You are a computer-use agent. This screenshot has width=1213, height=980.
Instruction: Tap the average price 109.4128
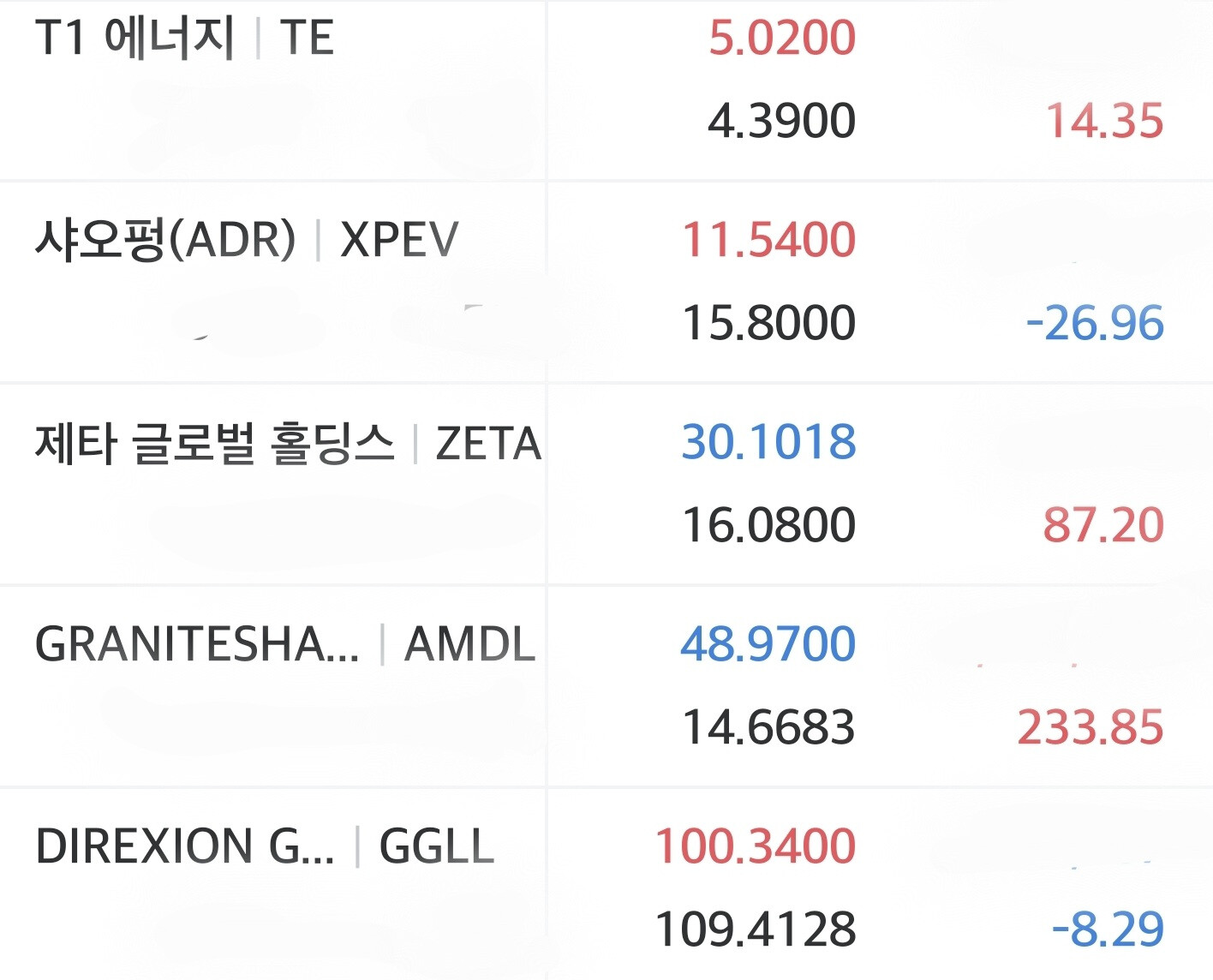pyautogui.click(x=756, y=929)
